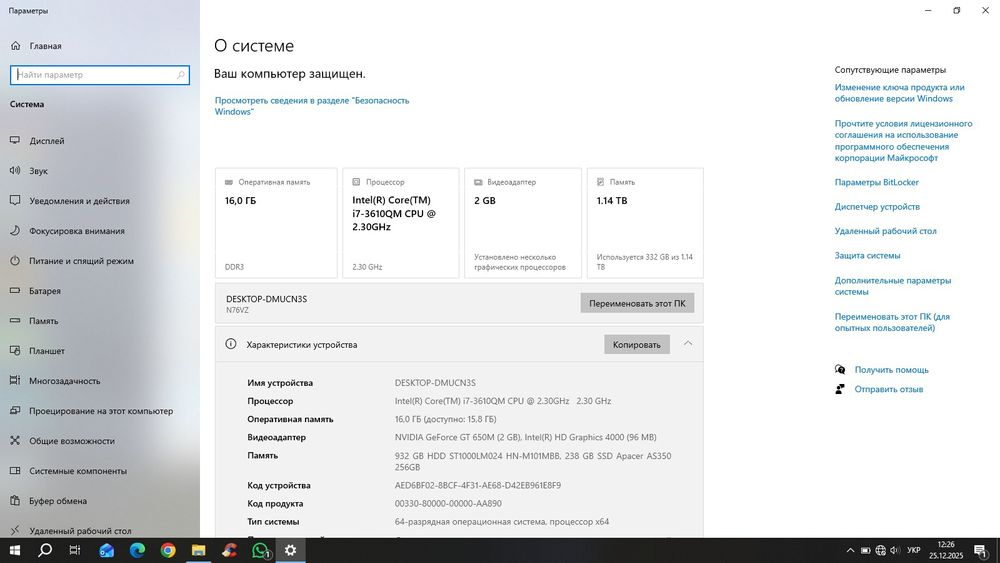Viewport: 1000px width, 563px height.
Task: Click DESKTOP-DMUCN3S value in Имя устройства row
Action: tap(435, 383)
